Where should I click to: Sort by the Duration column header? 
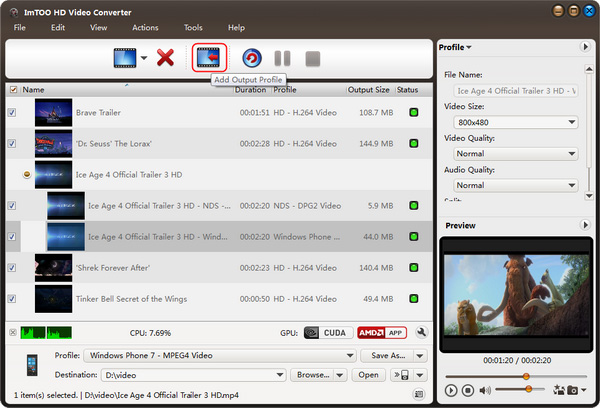[250, 90]
